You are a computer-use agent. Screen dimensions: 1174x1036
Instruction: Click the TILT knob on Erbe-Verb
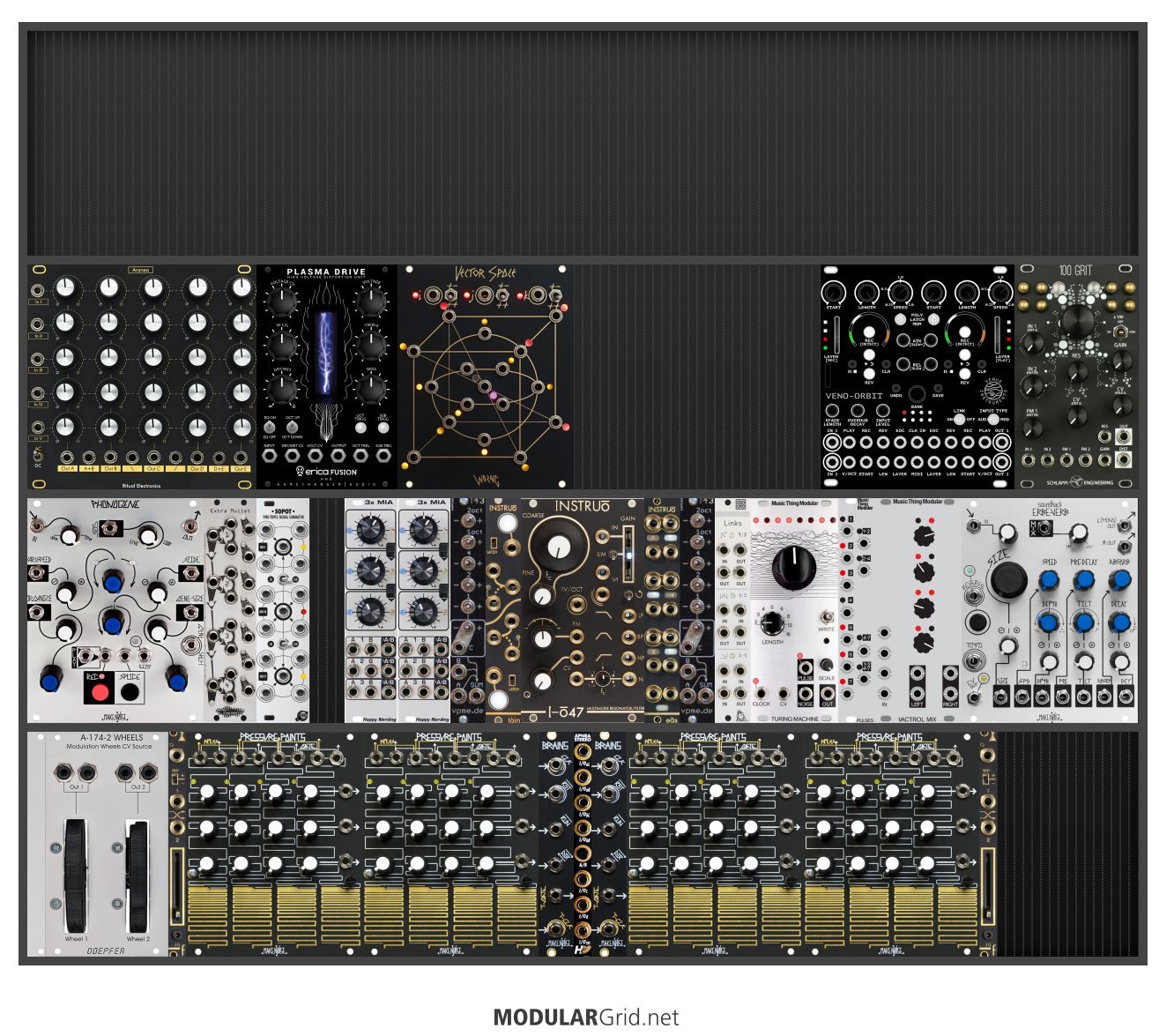point(1083,623)
